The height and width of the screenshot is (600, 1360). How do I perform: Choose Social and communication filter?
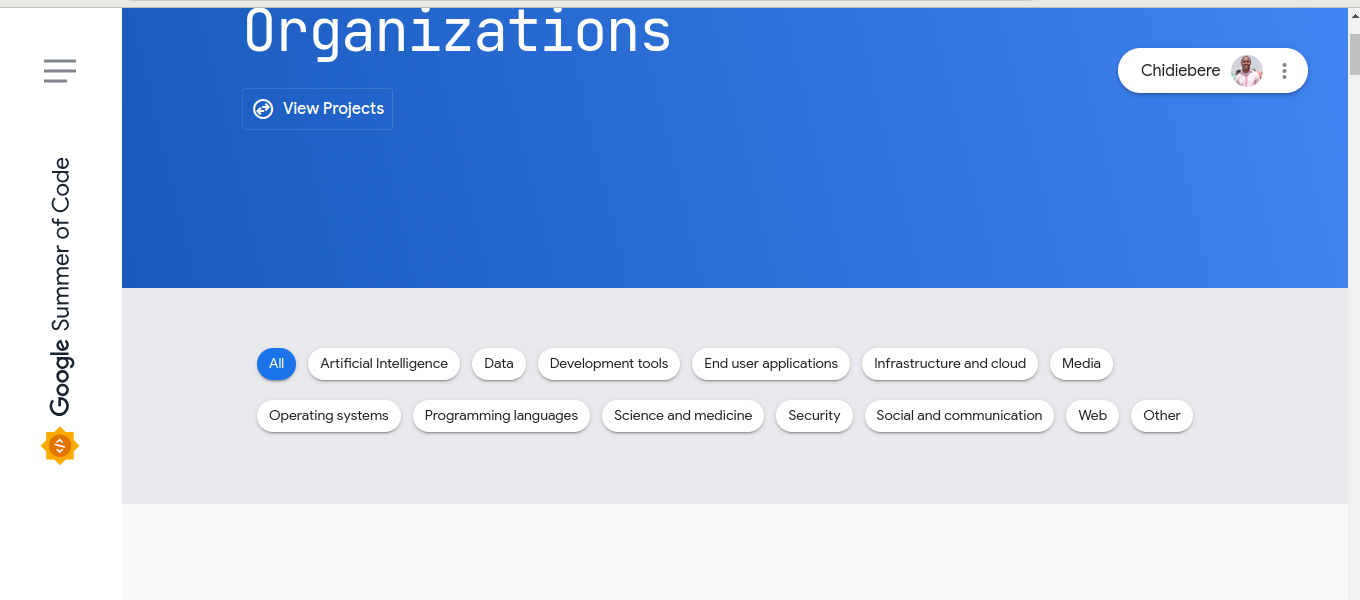tap(959, 416)
